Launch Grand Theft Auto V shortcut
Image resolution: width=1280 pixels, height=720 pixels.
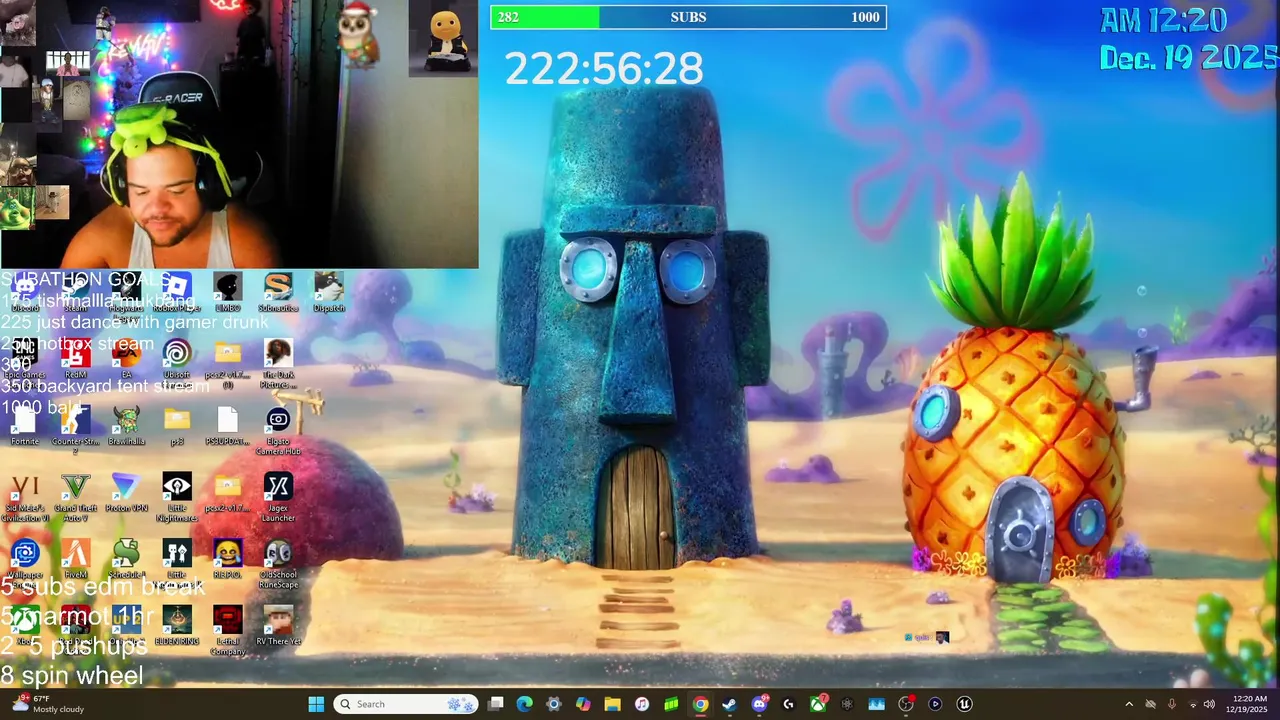75,498
